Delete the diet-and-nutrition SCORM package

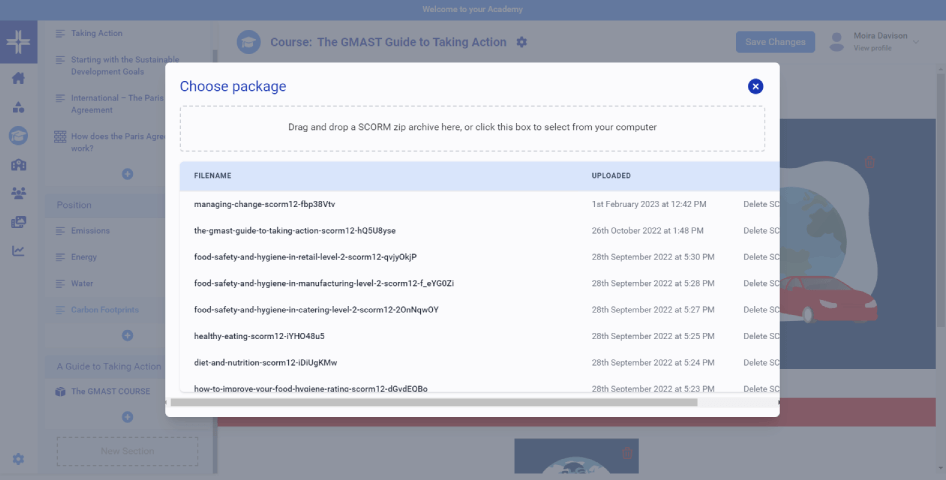pos(758,362)
